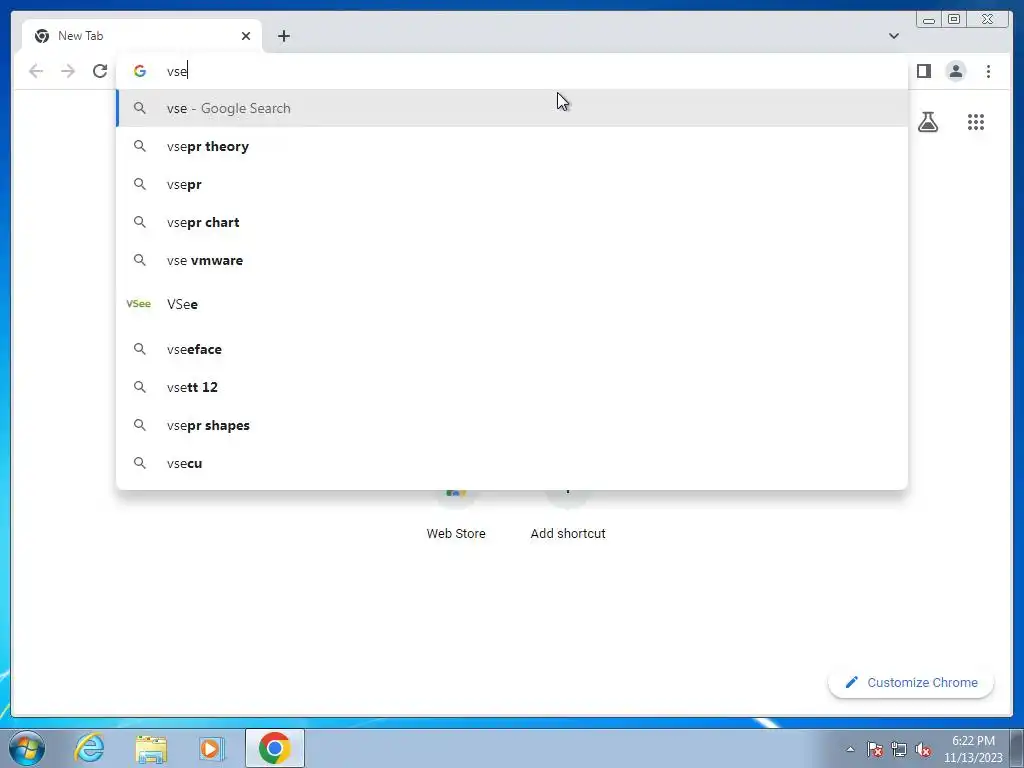Viewport: 1024px width, 768px height.
Task: Open the Google apps grid
Action: click(976, 121)
